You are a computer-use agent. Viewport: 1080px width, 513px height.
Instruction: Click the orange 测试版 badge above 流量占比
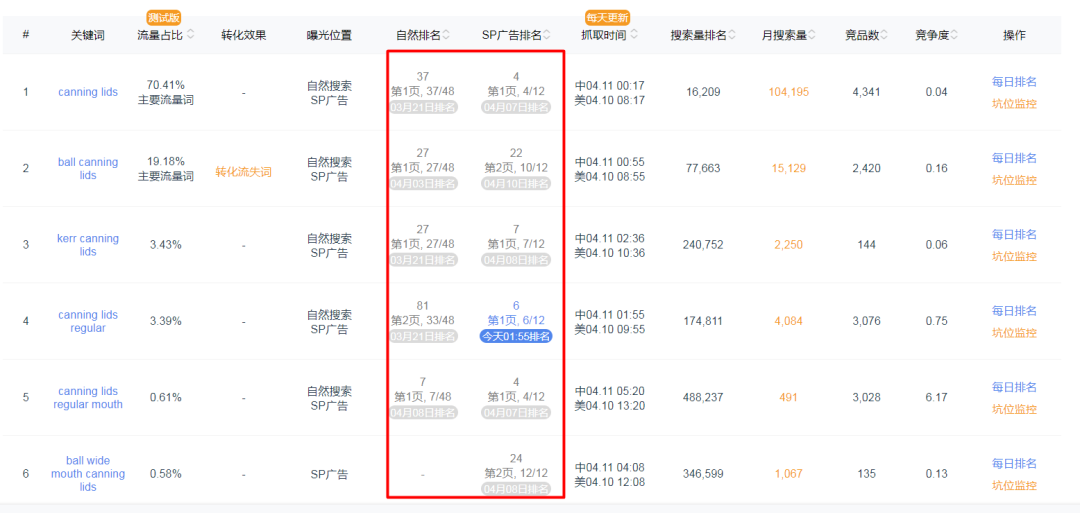[x=163, y=17]
